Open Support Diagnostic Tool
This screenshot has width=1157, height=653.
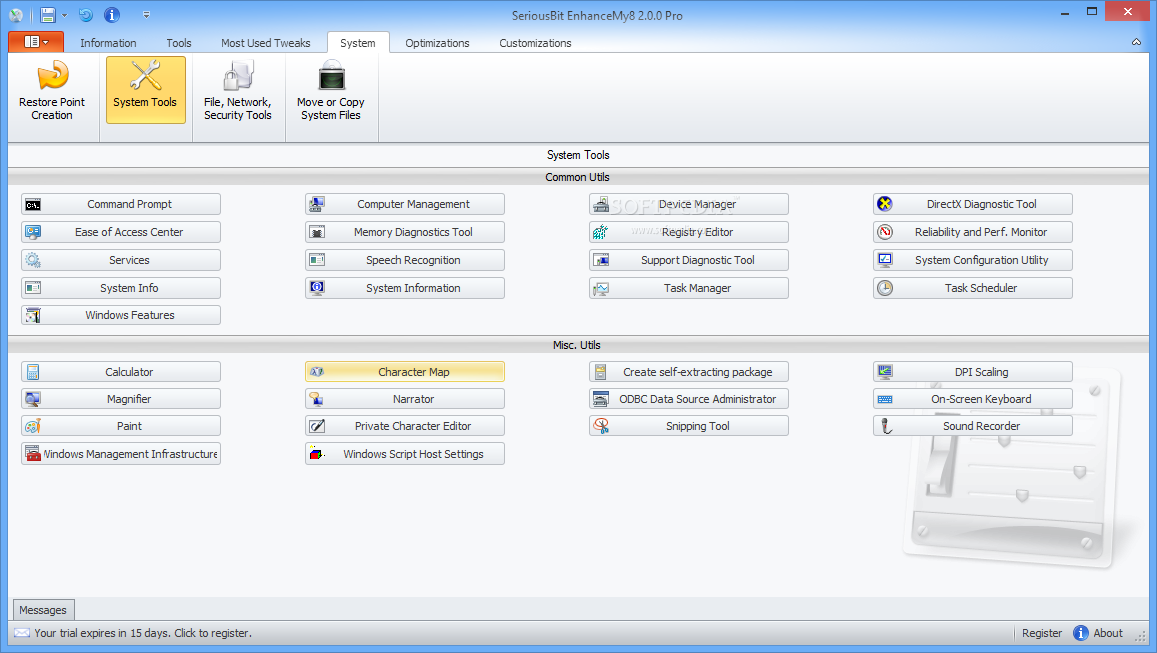(x=689, y=260)
